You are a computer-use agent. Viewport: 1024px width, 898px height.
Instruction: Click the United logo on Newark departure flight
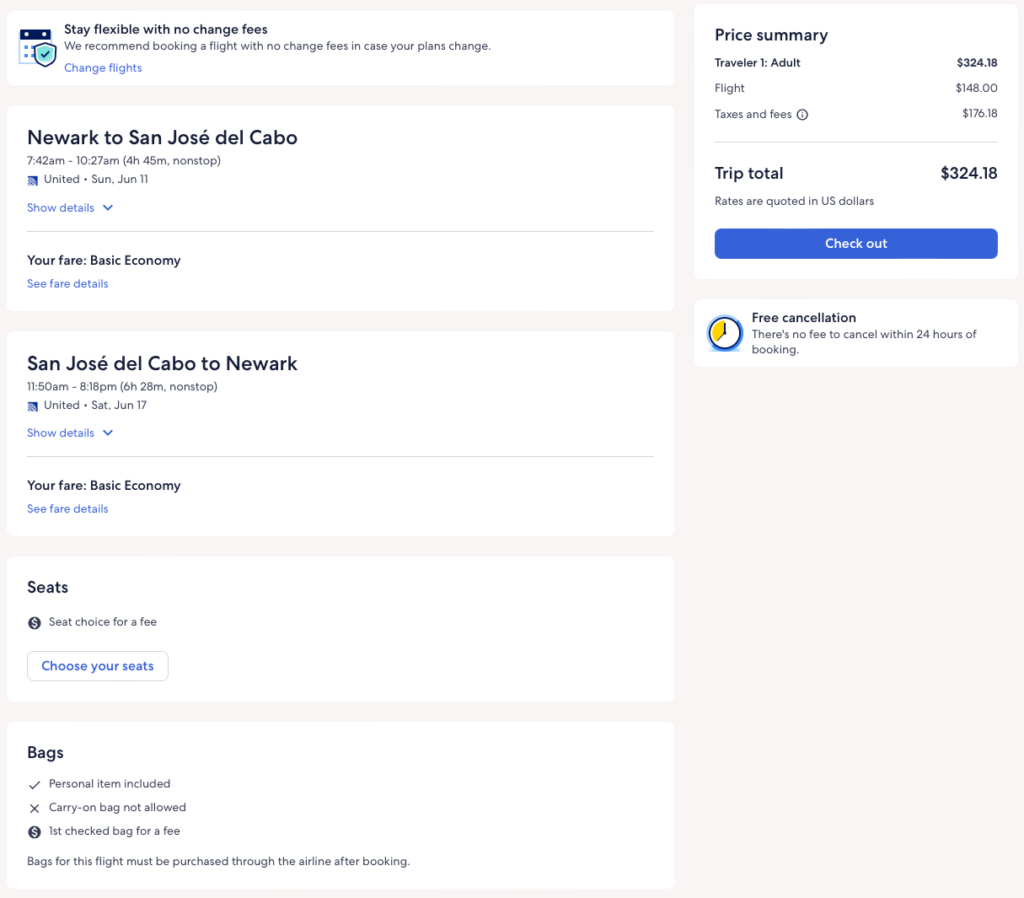point(33,180)
